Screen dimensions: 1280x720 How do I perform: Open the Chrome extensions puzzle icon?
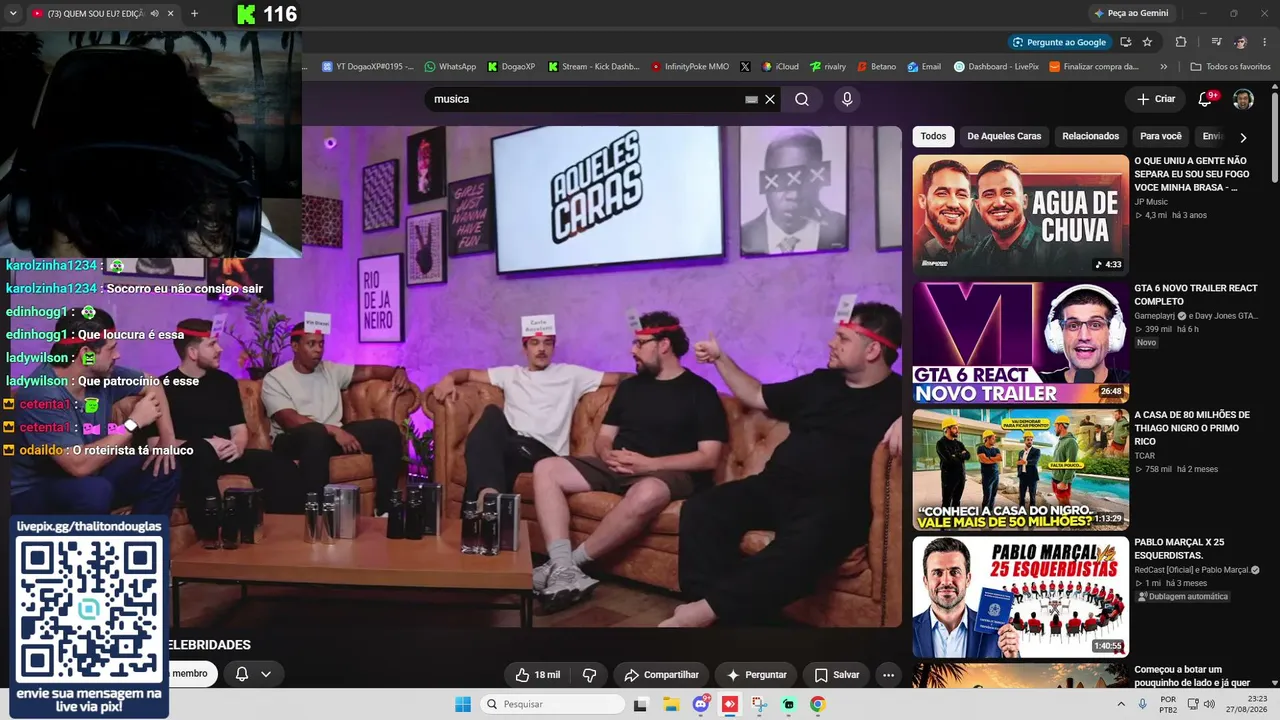point(1181,42)
